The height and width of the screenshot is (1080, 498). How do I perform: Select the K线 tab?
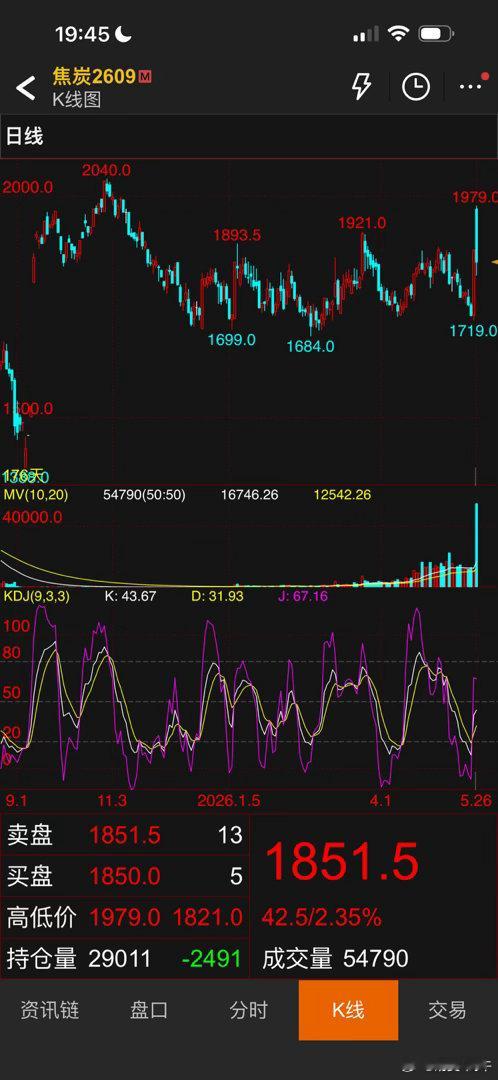[349, 1010]
